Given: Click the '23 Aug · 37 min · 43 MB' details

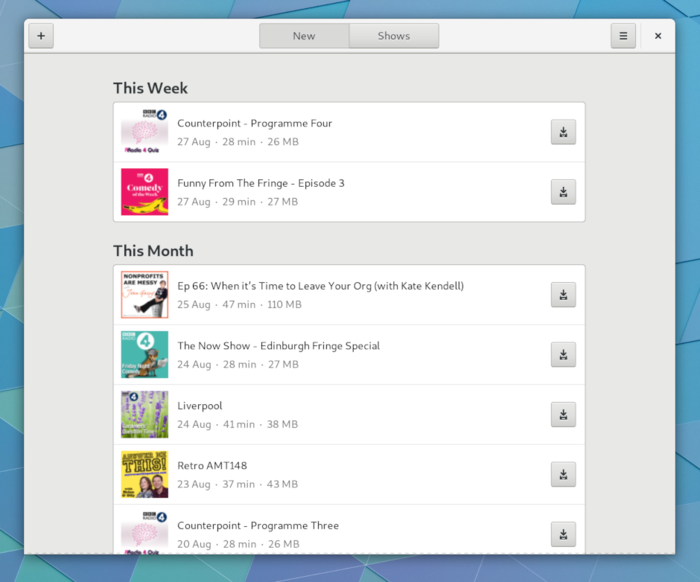Looking at the screenshot, I should point(238,484).
